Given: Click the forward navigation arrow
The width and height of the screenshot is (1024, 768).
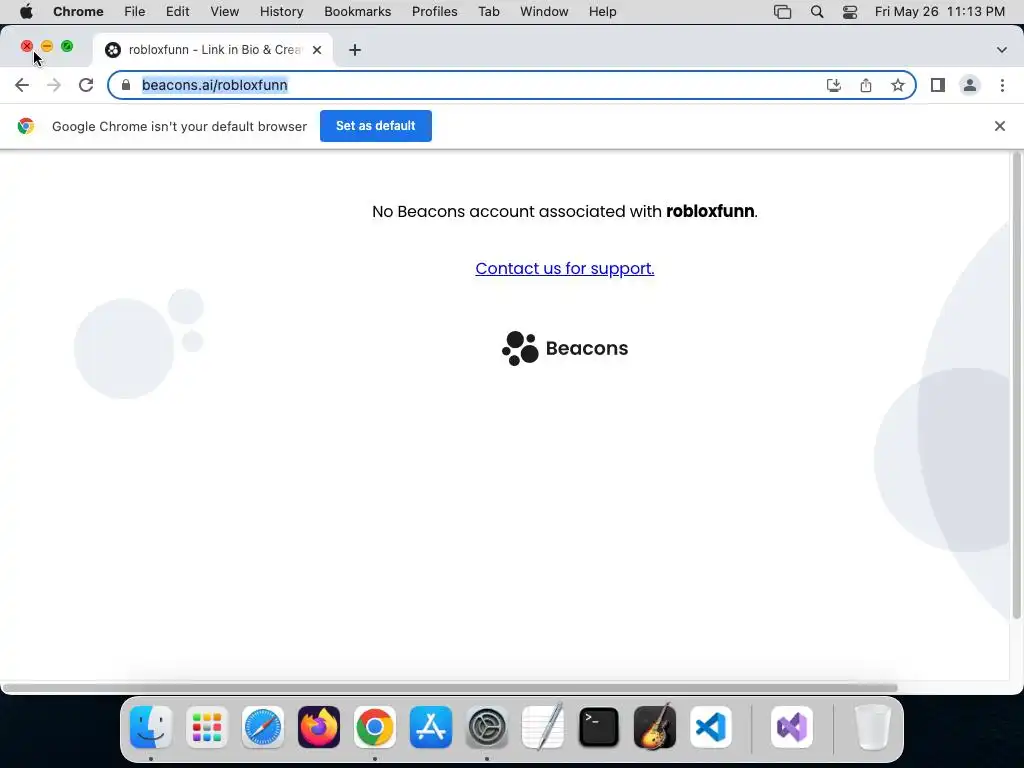Looking at the screenshot, I should (54, 85).
